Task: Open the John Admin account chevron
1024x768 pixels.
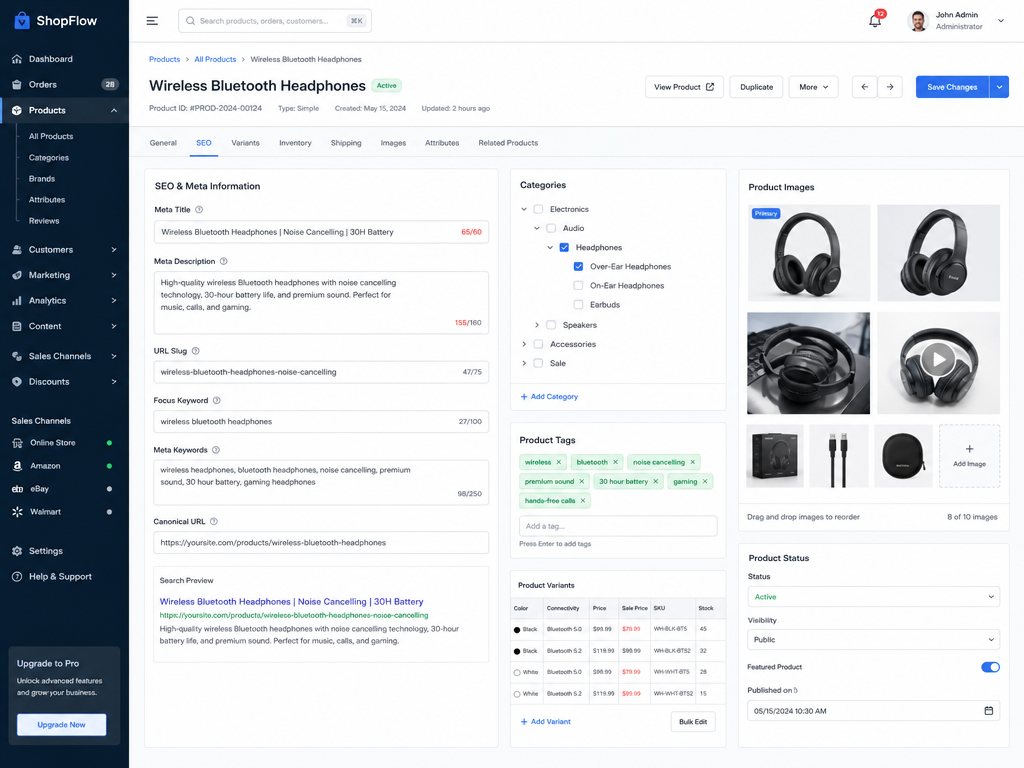Action: click(1000, 21)
